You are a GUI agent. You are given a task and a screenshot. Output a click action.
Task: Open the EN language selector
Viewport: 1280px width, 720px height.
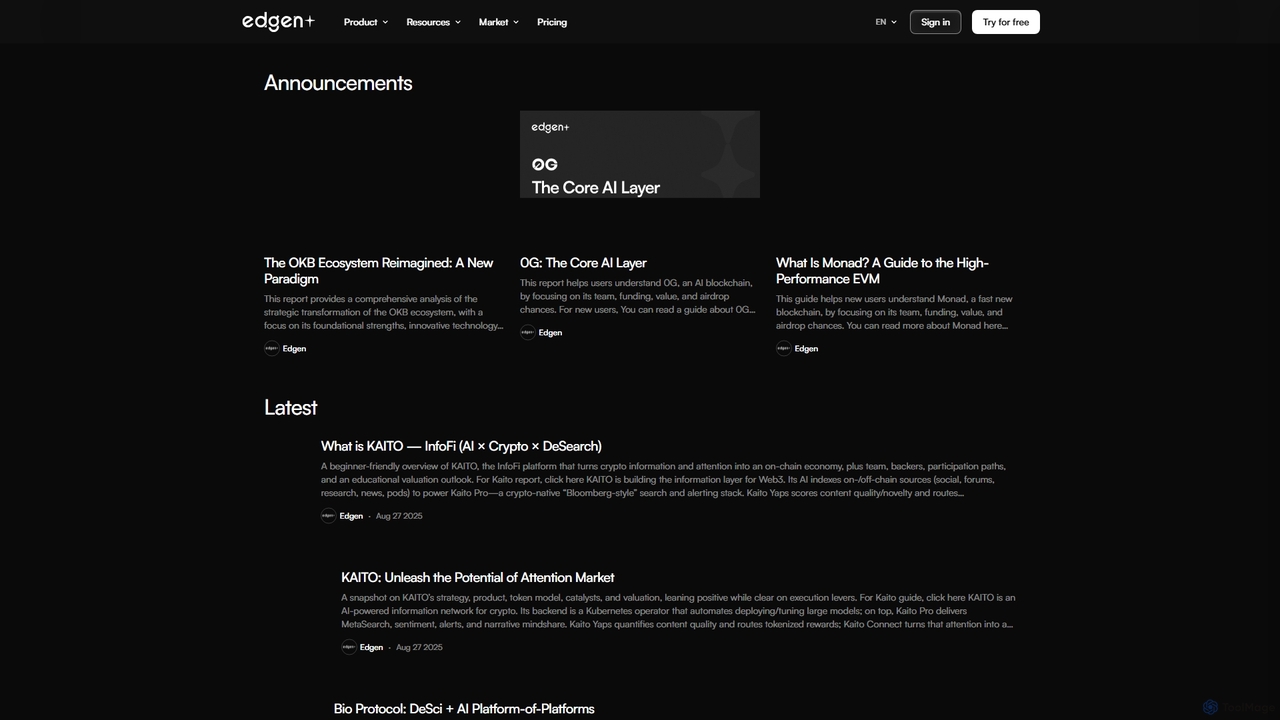886,22
